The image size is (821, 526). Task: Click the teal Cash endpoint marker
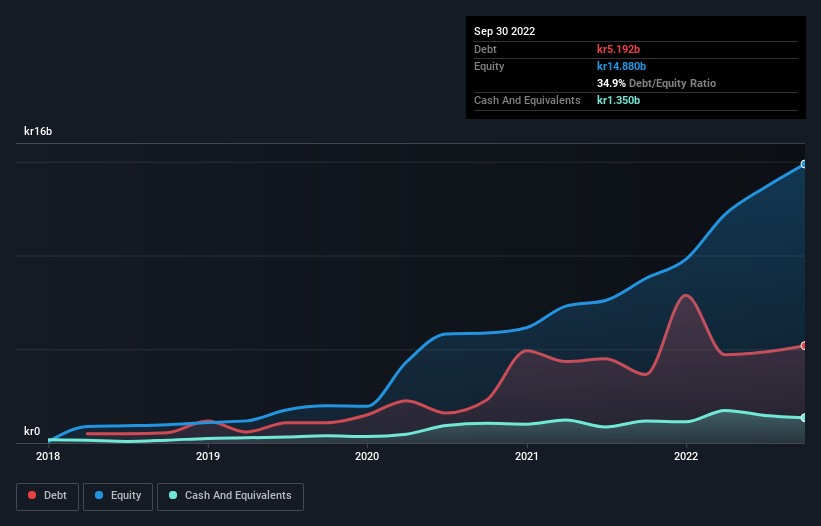tap(803, 418)
